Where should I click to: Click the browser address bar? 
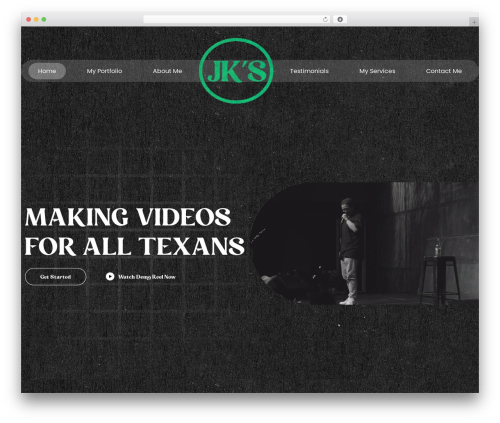point(237,19)
